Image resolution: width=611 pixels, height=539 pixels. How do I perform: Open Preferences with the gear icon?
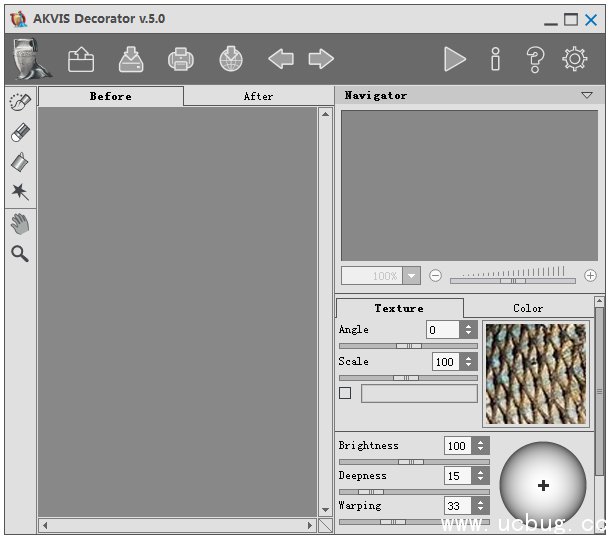(574, 60)
